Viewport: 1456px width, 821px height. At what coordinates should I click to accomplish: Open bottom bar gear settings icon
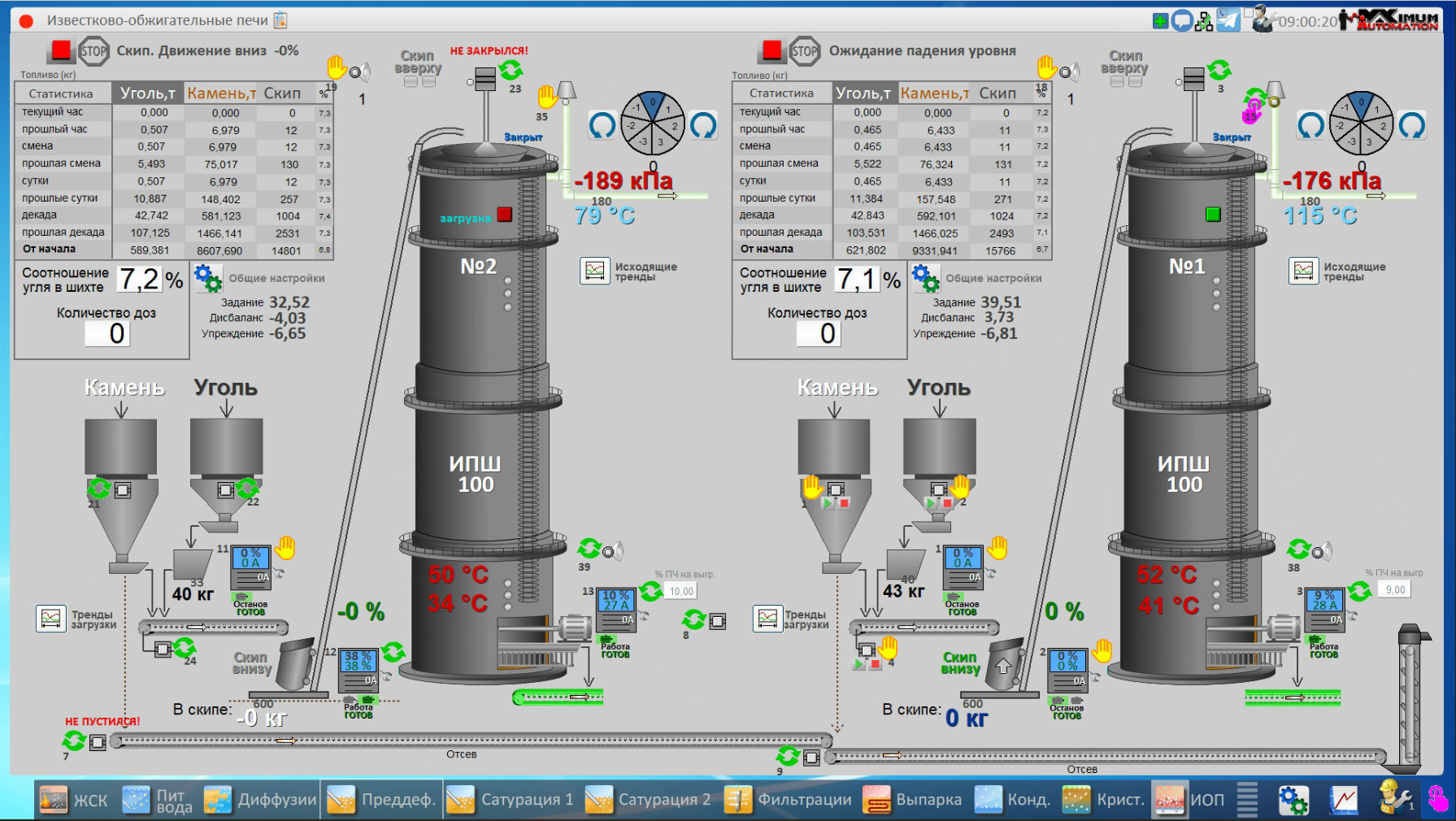1293,800
